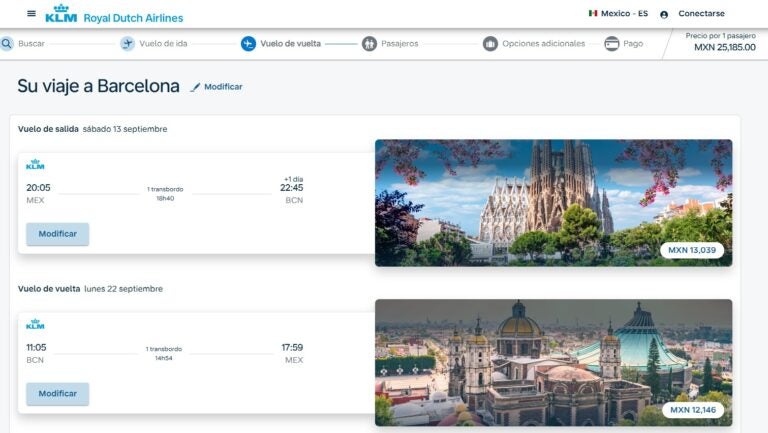Go to the Opciones adicionales step
768x433 pixels.
542,44
